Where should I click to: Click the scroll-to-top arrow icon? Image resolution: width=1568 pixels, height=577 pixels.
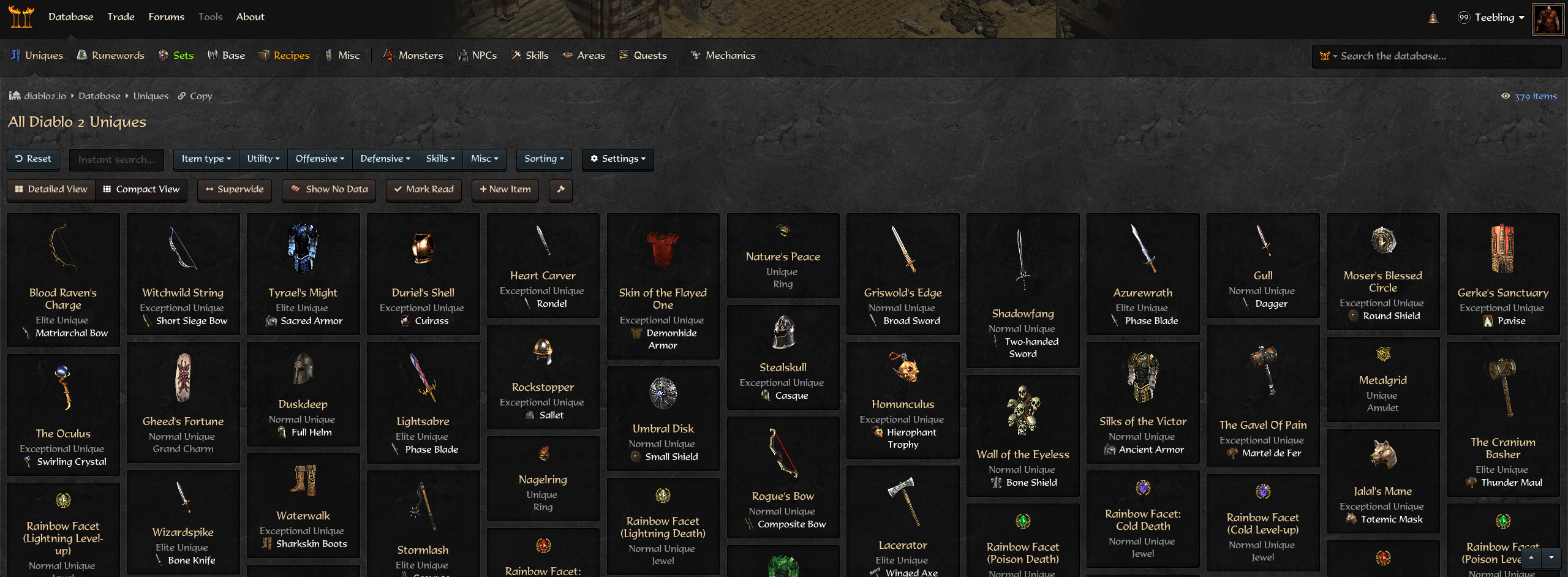point(1531,557)
